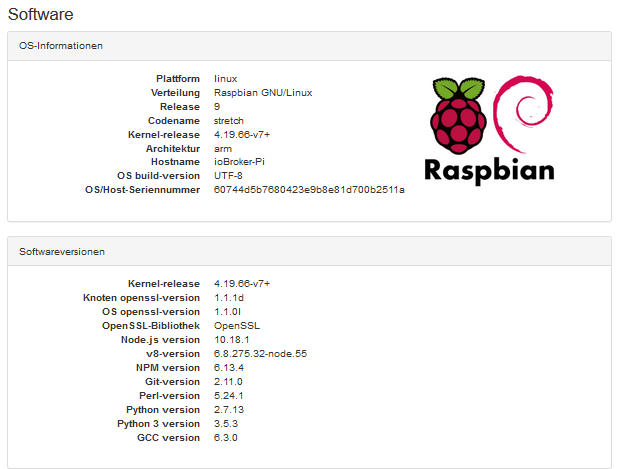This screenshot has height=469, width=618.
Task: Click the OS build-version value UTF-8
Action: pos(228,176)
